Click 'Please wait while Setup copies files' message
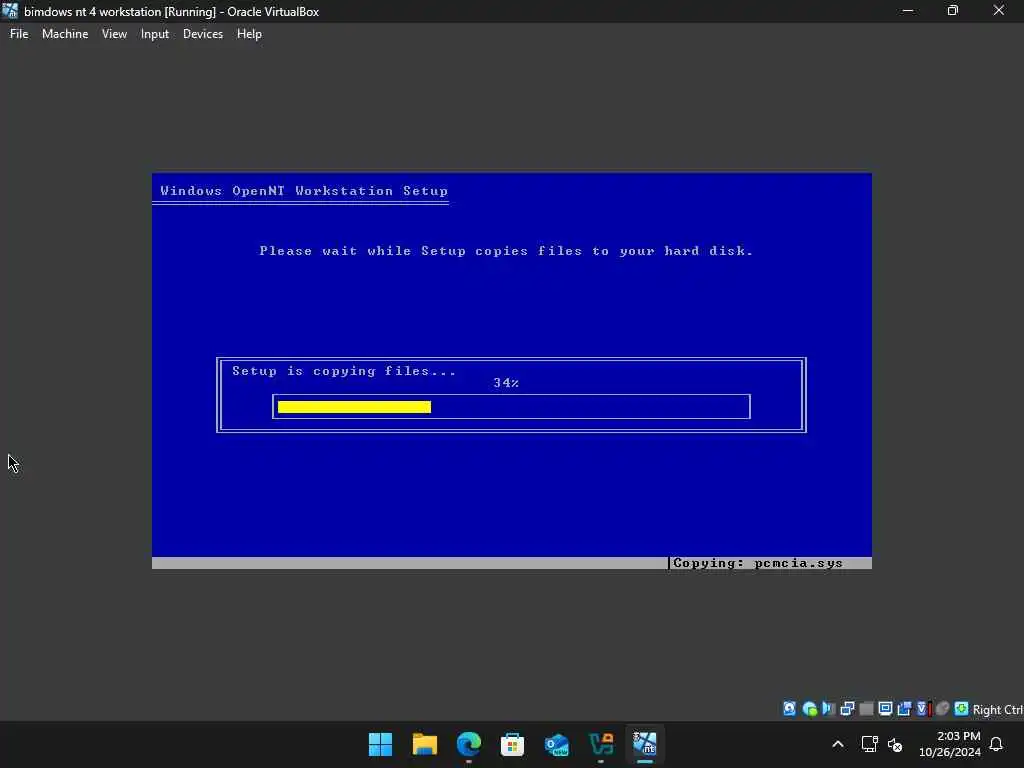This screenshot has height=768, width=1024. [506, 251]
